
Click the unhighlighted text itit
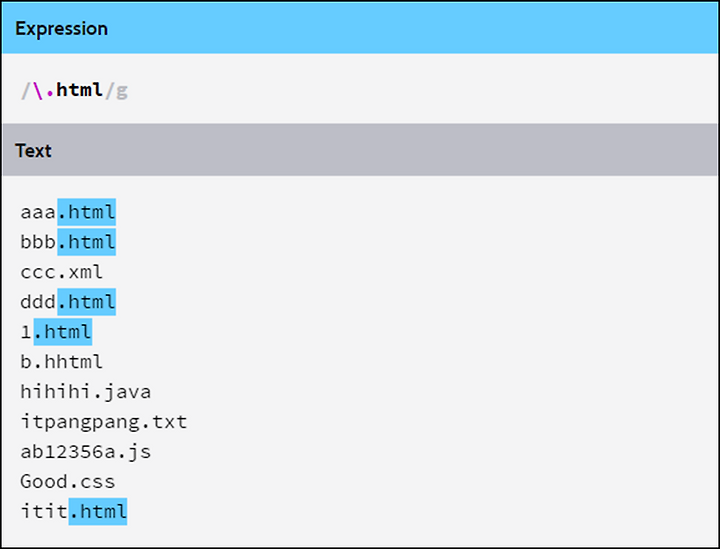coord(44,512)
